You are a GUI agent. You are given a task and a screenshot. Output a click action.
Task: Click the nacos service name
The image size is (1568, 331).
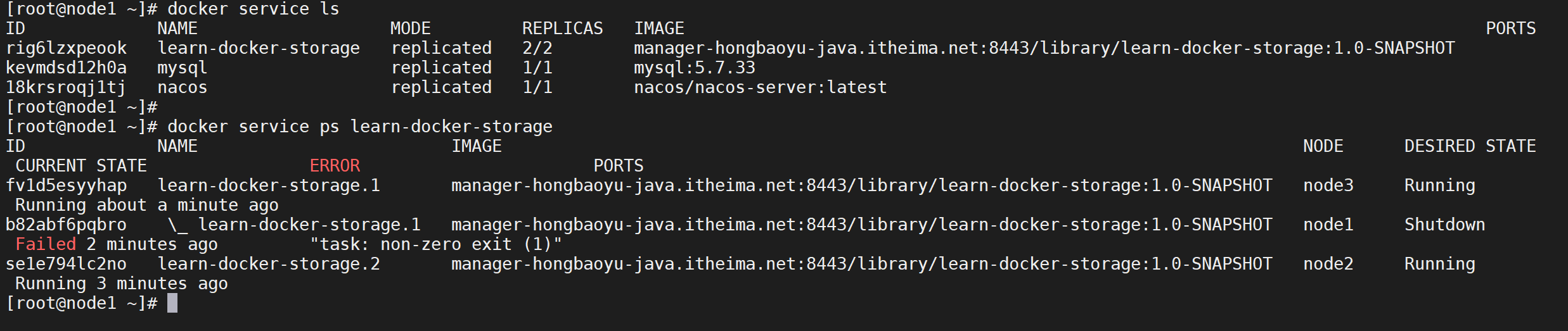tap(182, 87)
